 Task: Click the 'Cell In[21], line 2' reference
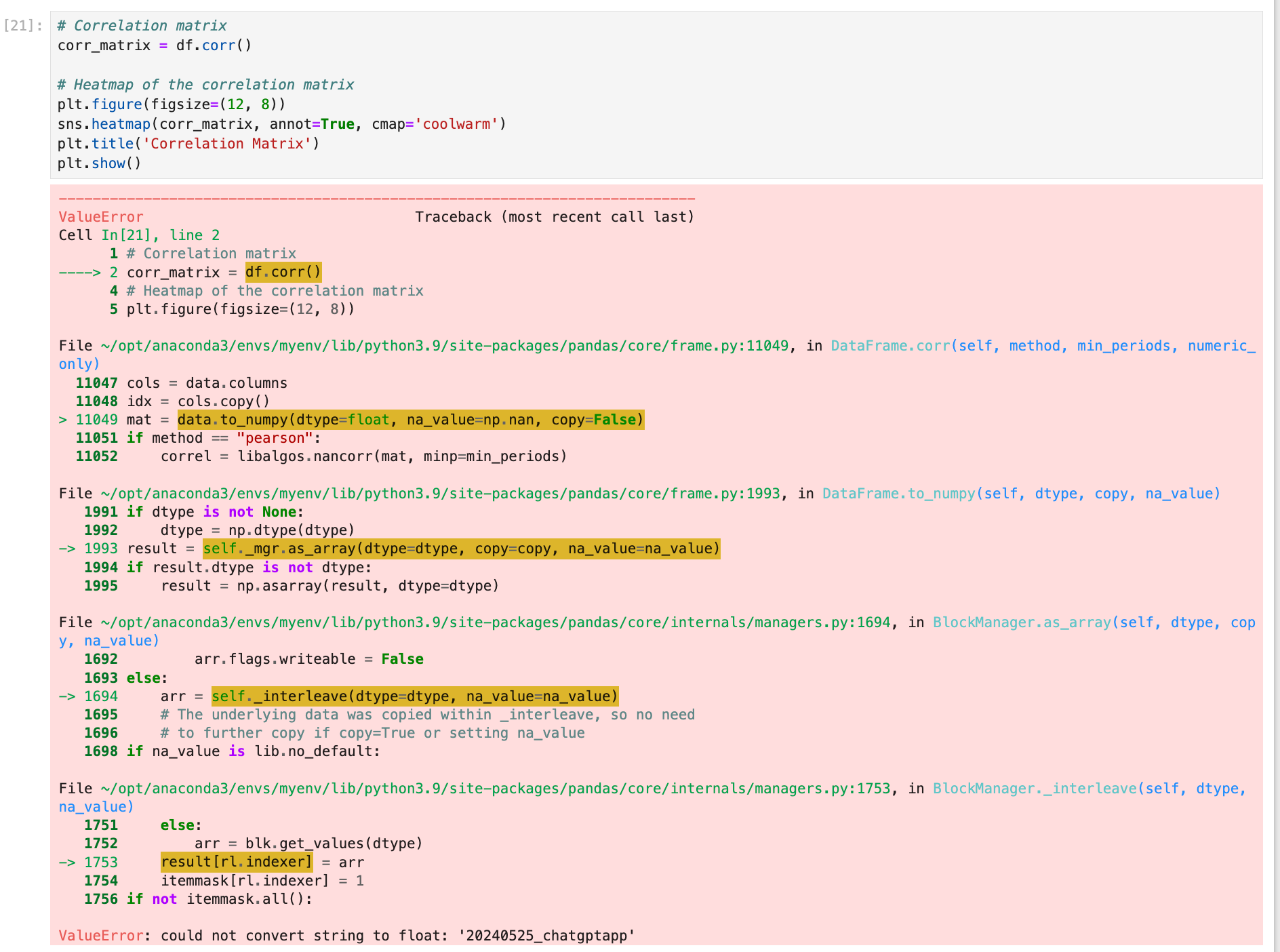[139, 235]
